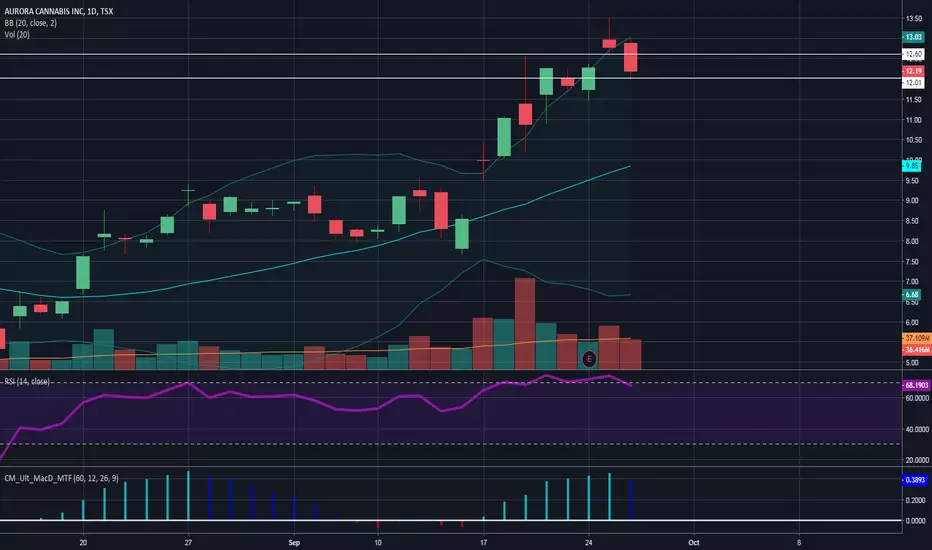Click the 13.50 price scale value
Screen dimensions: 932x550
click(x=914, y=18)
